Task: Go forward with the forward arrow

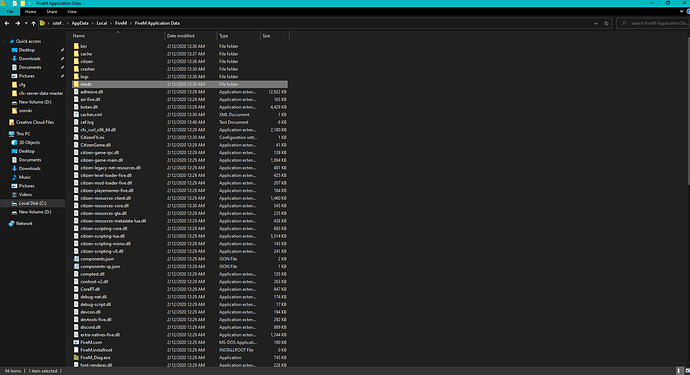Action: pyautogui.click(x=17, y=23)
